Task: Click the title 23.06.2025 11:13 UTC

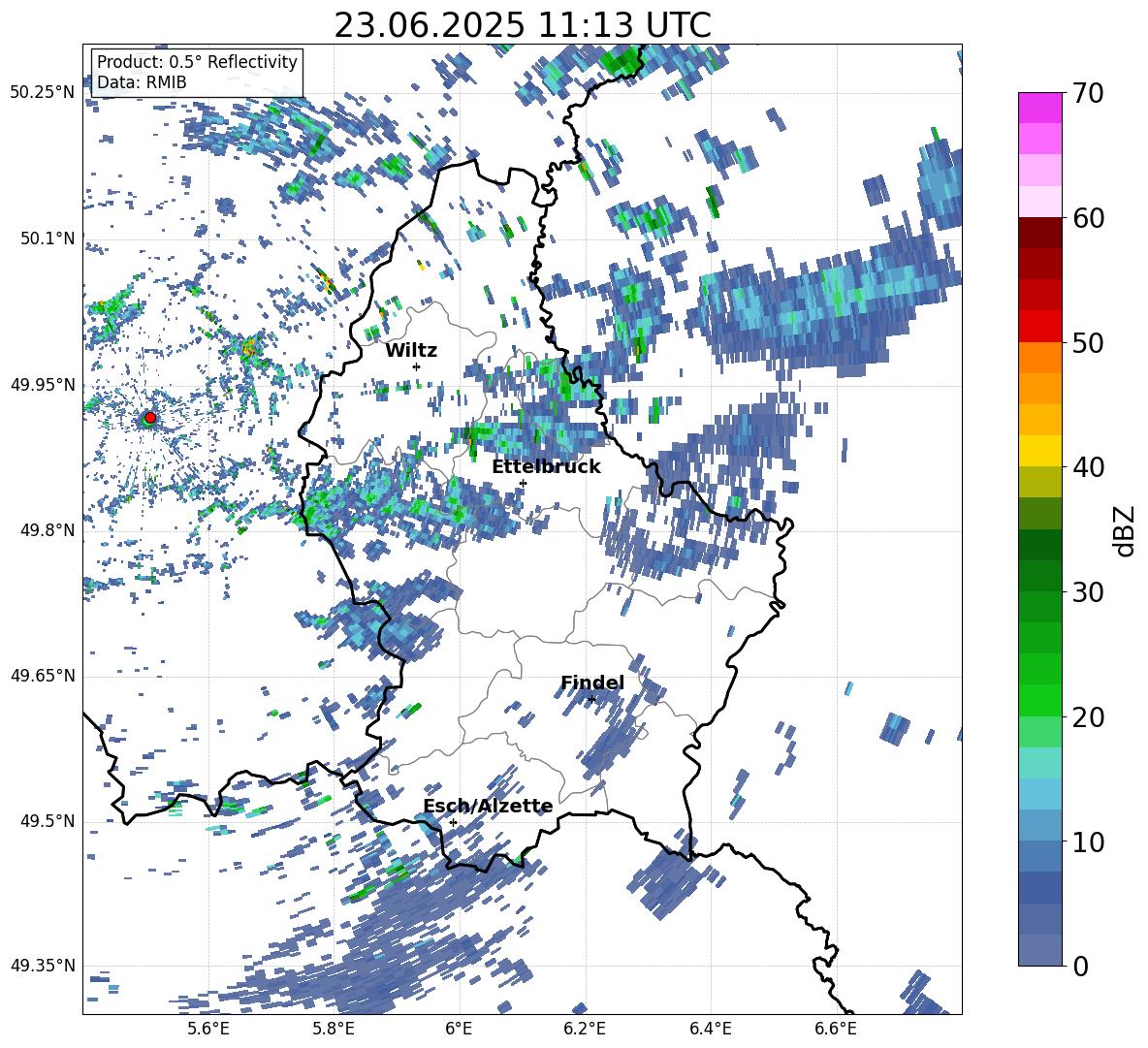Action: [523, 25]
